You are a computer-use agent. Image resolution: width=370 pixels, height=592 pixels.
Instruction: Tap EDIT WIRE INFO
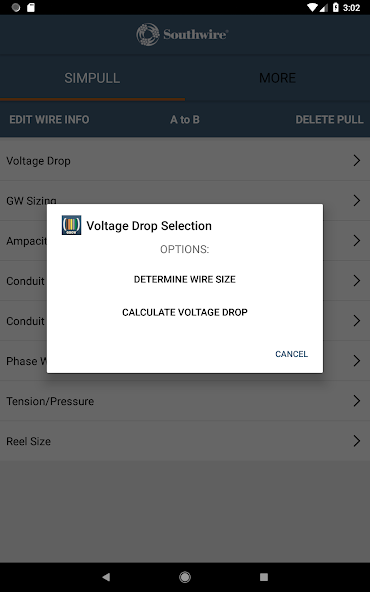(x=49, y=120)
